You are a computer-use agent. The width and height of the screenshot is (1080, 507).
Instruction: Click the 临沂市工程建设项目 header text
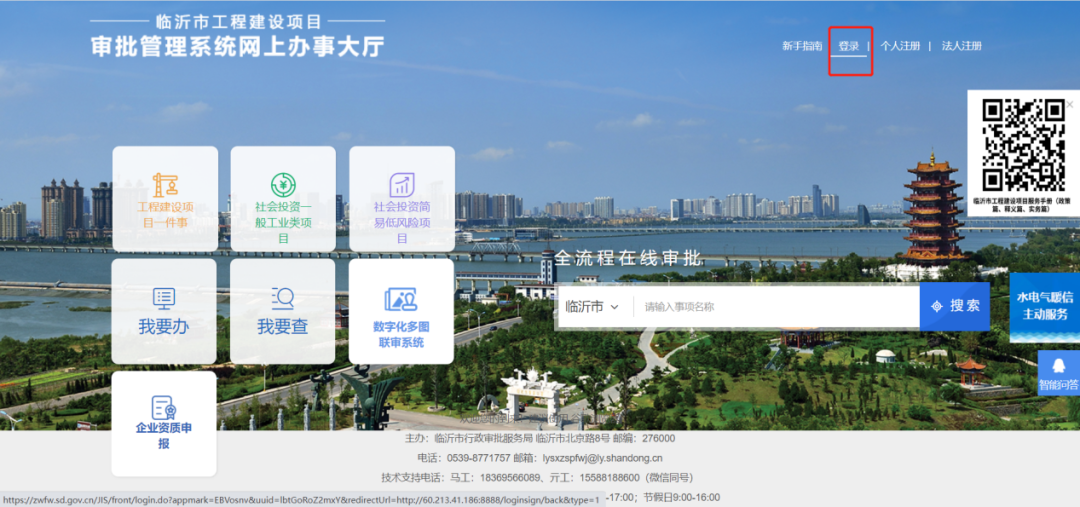coord(239,20)
